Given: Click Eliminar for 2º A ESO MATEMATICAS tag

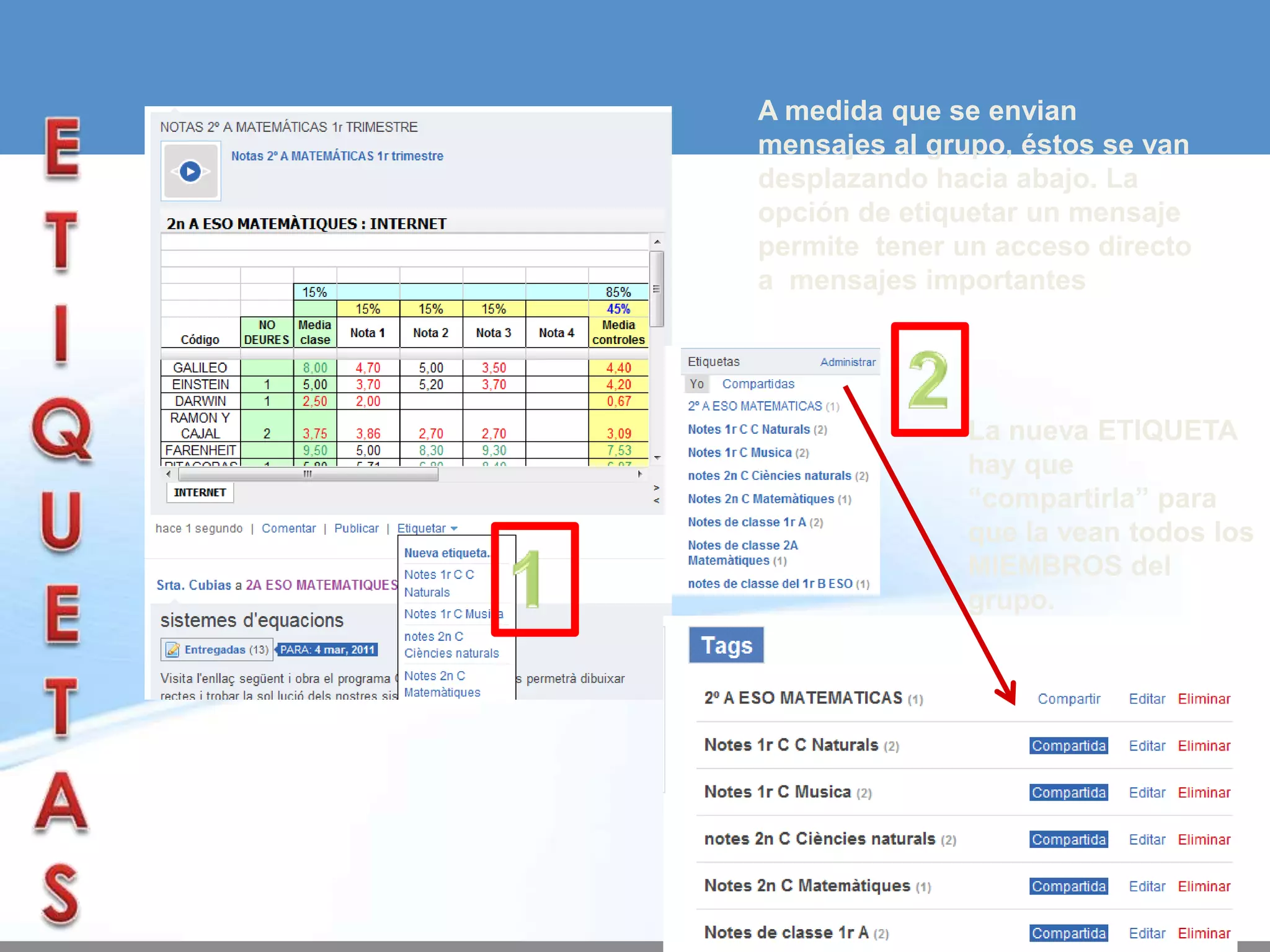Looking at the screenshot, I should pyautogui.click(x=1204, y=699).
